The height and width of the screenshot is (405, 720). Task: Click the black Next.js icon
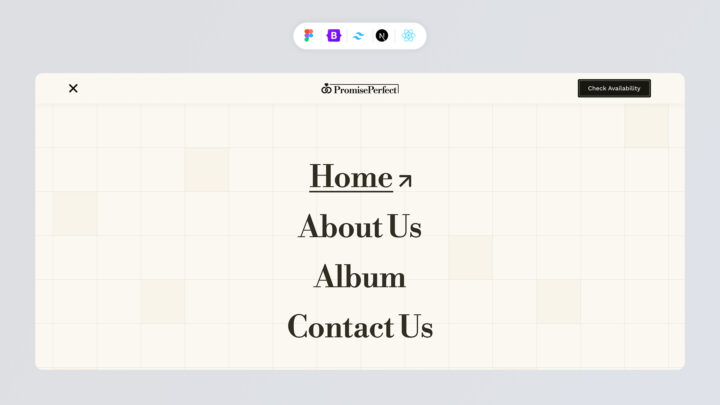pos(382,36)
